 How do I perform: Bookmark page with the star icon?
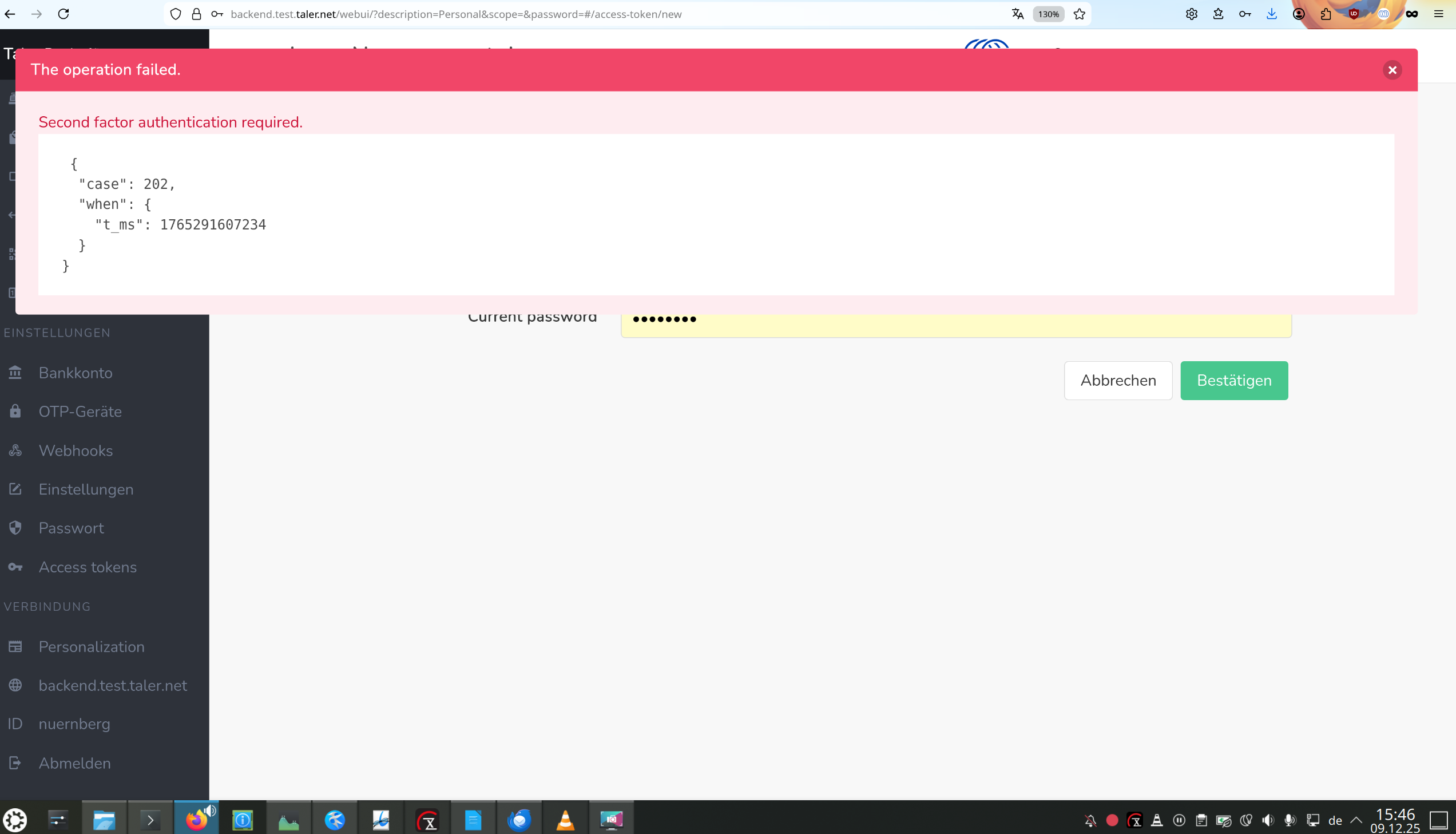(1080, 14)
